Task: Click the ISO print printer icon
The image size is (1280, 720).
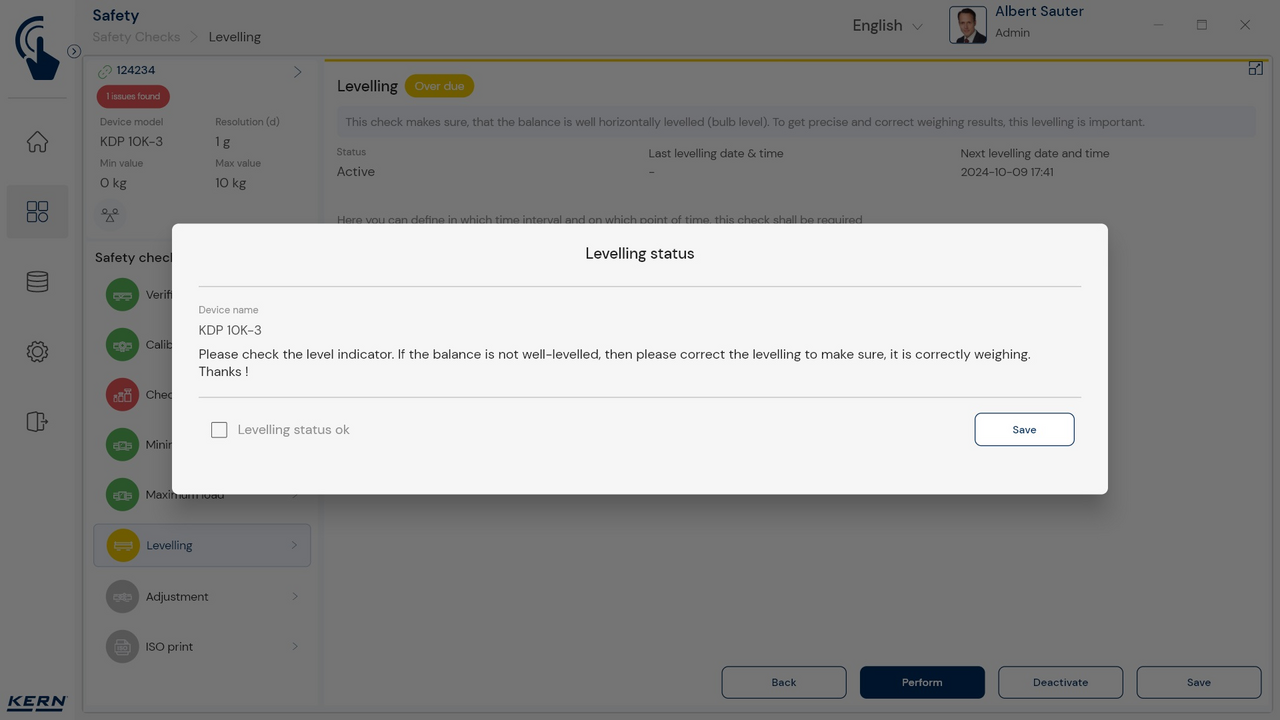Action: click(x=123, y=647)
